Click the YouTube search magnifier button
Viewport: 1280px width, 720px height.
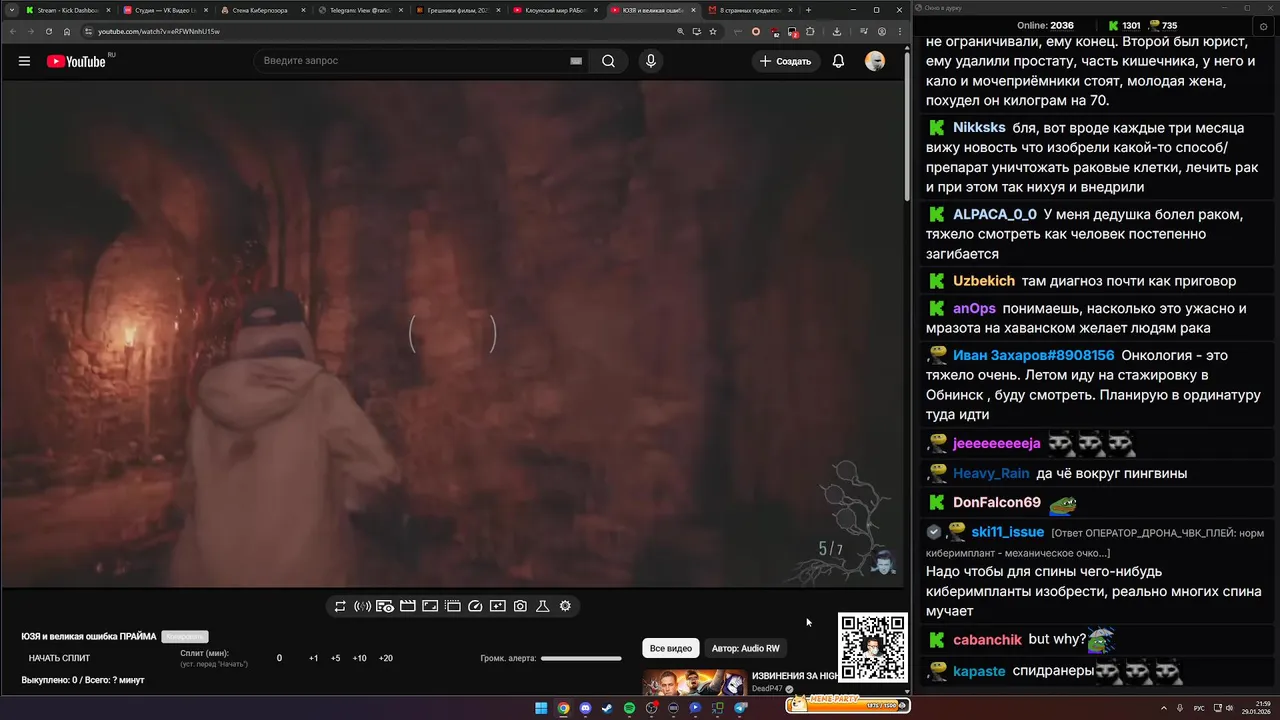[x=608, y=61]
